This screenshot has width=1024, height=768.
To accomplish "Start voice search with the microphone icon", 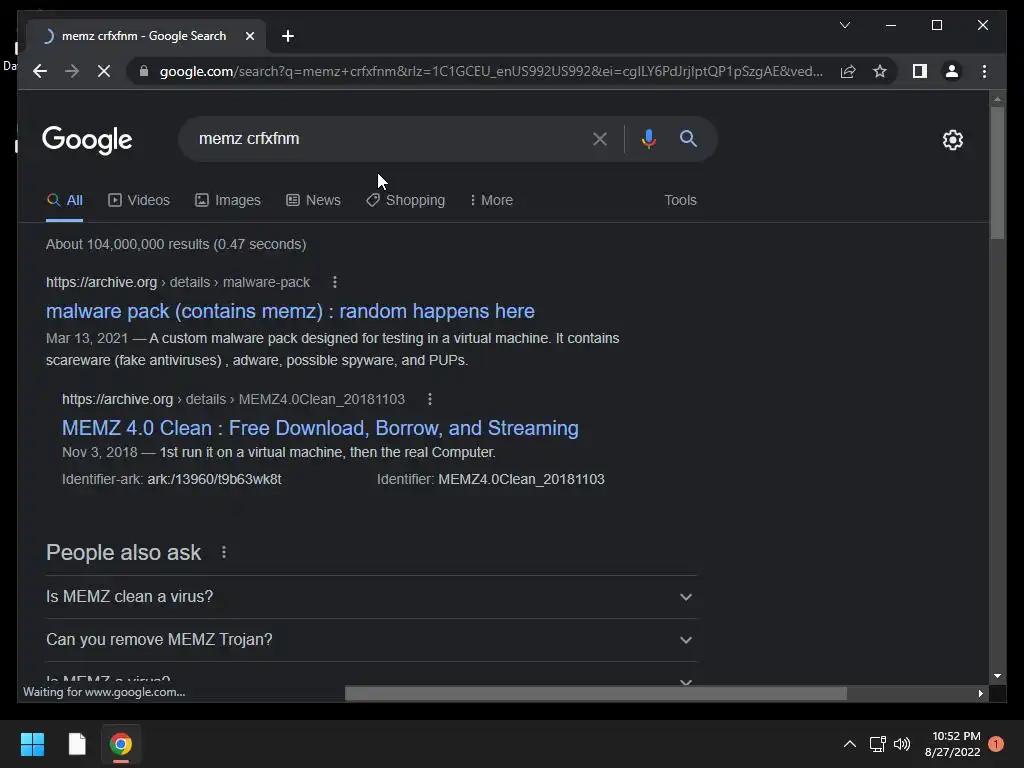I will click(648, 138).
